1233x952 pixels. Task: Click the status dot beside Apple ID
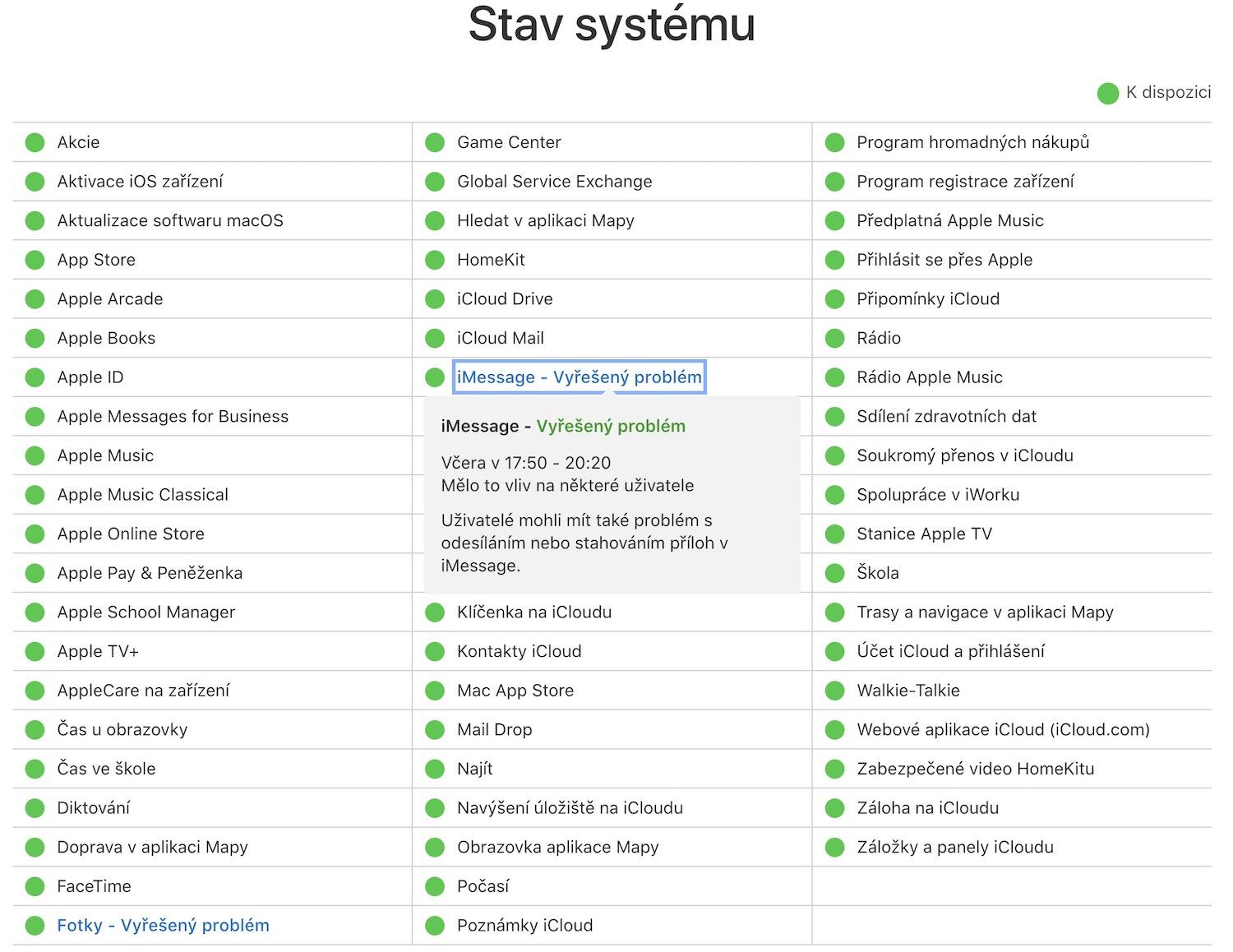pyautogui.click(x=35, y=378)
